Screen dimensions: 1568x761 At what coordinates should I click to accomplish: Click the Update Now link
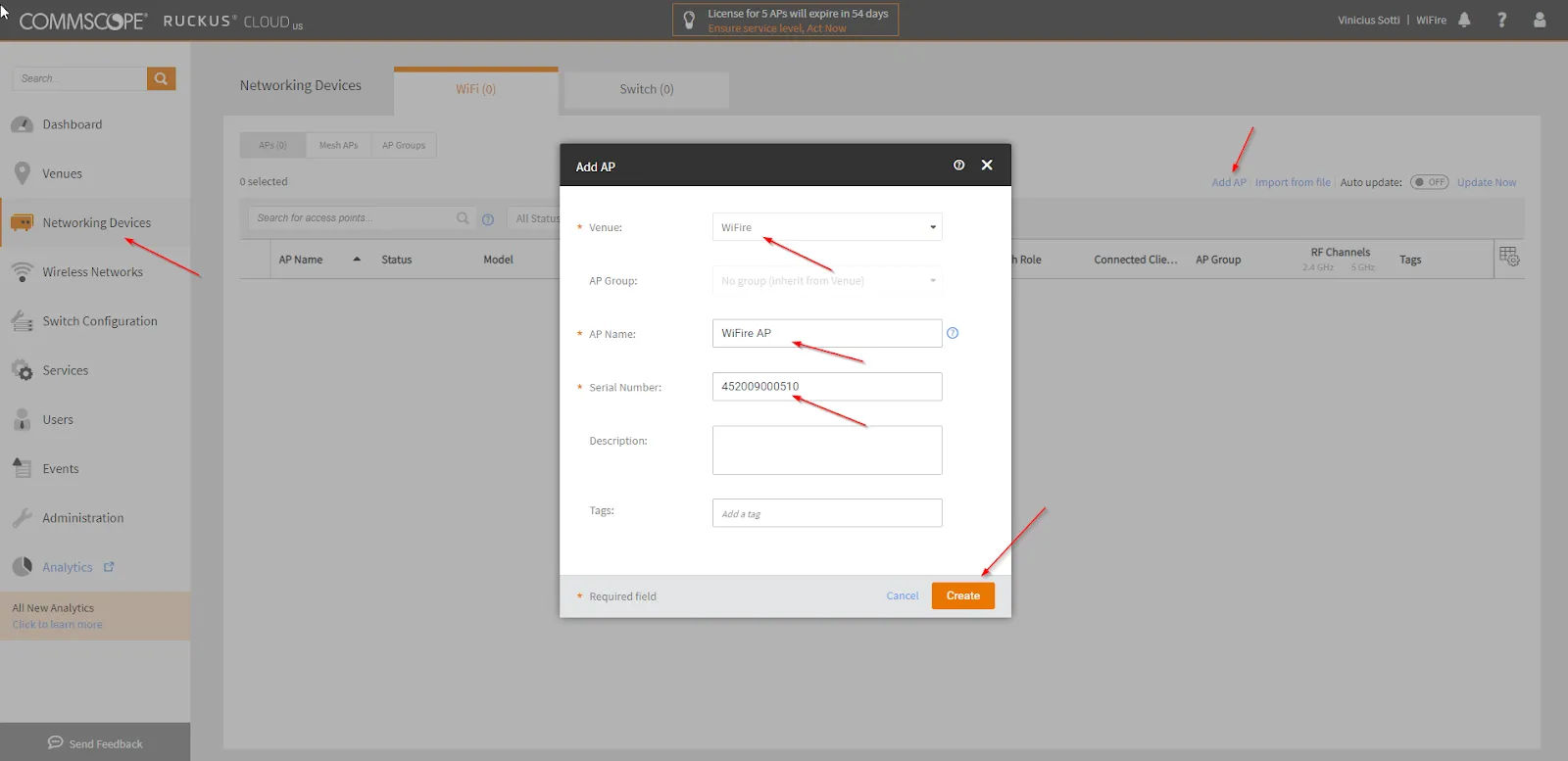[1487, 182]
